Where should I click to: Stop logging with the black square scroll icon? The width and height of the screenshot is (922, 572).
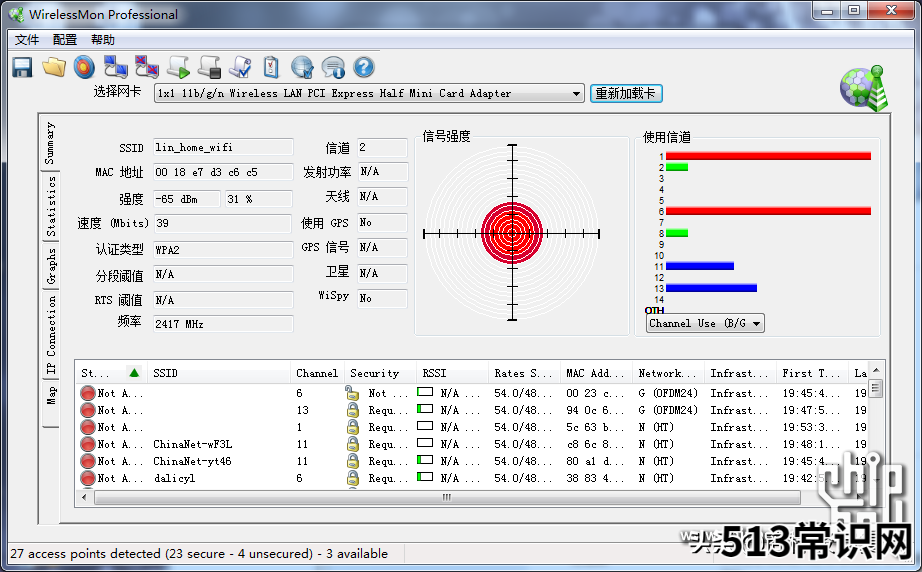209,68
